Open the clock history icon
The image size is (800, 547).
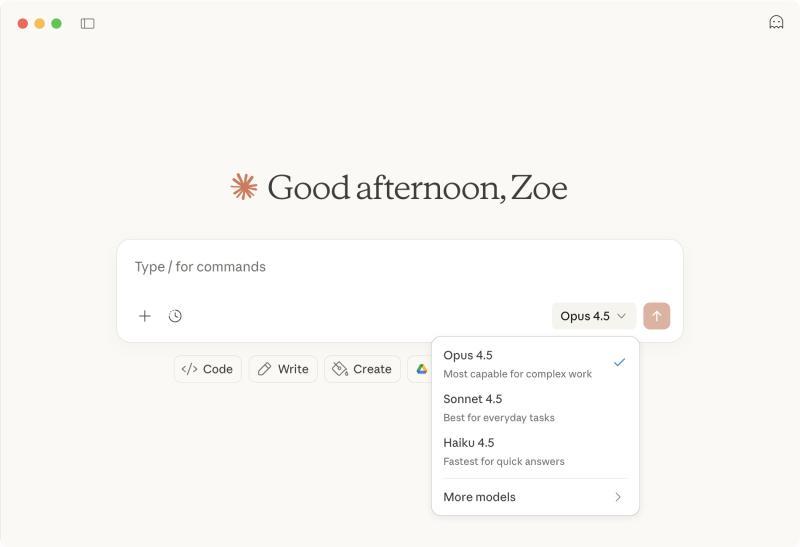point(175,316)
